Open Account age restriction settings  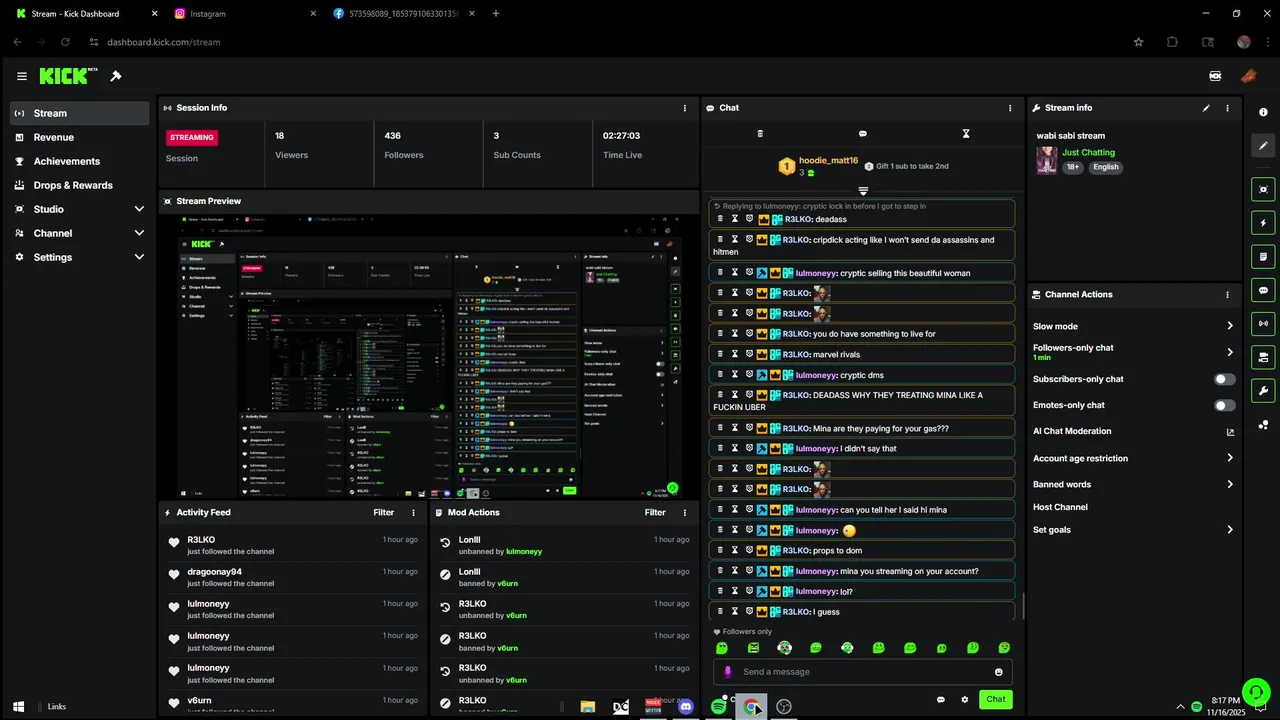point(1134,458)
